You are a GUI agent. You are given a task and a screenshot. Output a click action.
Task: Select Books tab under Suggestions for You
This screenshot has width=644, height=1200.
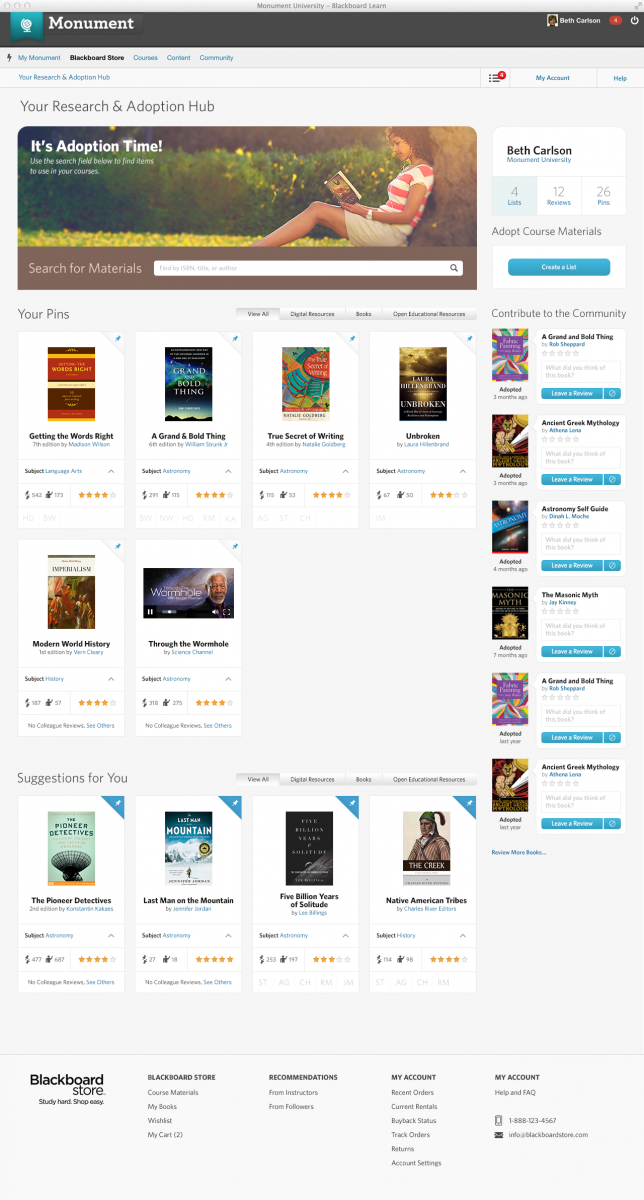364,779
